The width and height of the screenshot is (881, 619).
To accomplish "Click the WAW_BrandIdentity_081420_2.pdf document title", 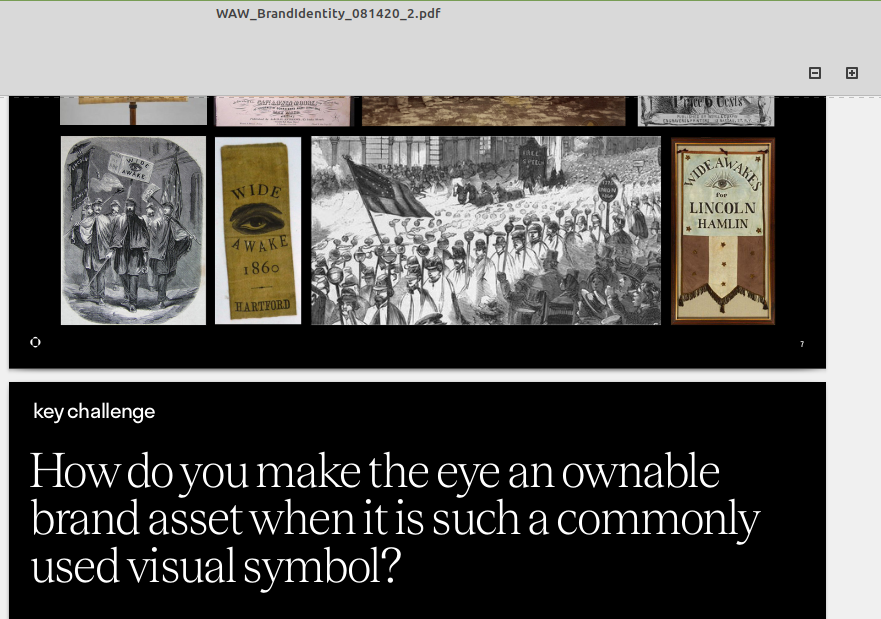I will coord(328,14).
